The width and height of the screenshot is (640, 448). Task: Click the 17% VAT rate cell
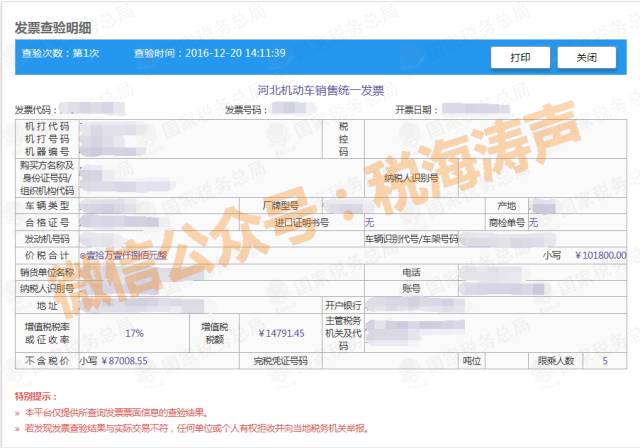click(x=135, y=333)
